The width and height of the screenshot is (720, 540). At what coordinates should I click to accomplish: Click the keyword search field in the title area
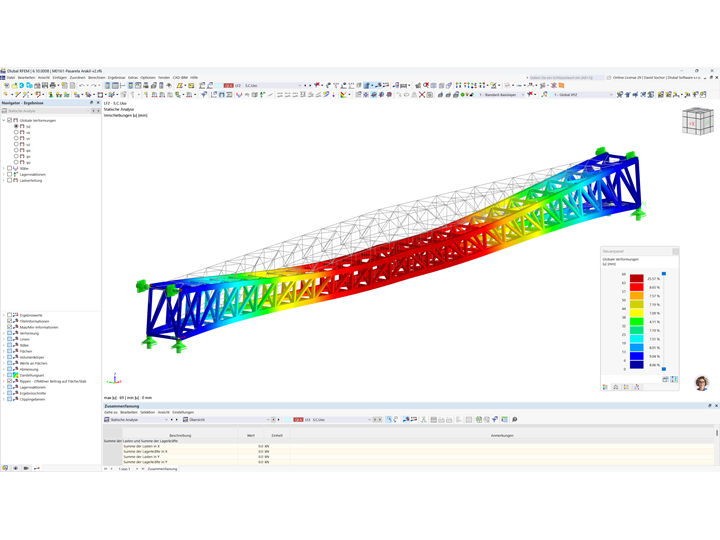(x=565, y=78)
